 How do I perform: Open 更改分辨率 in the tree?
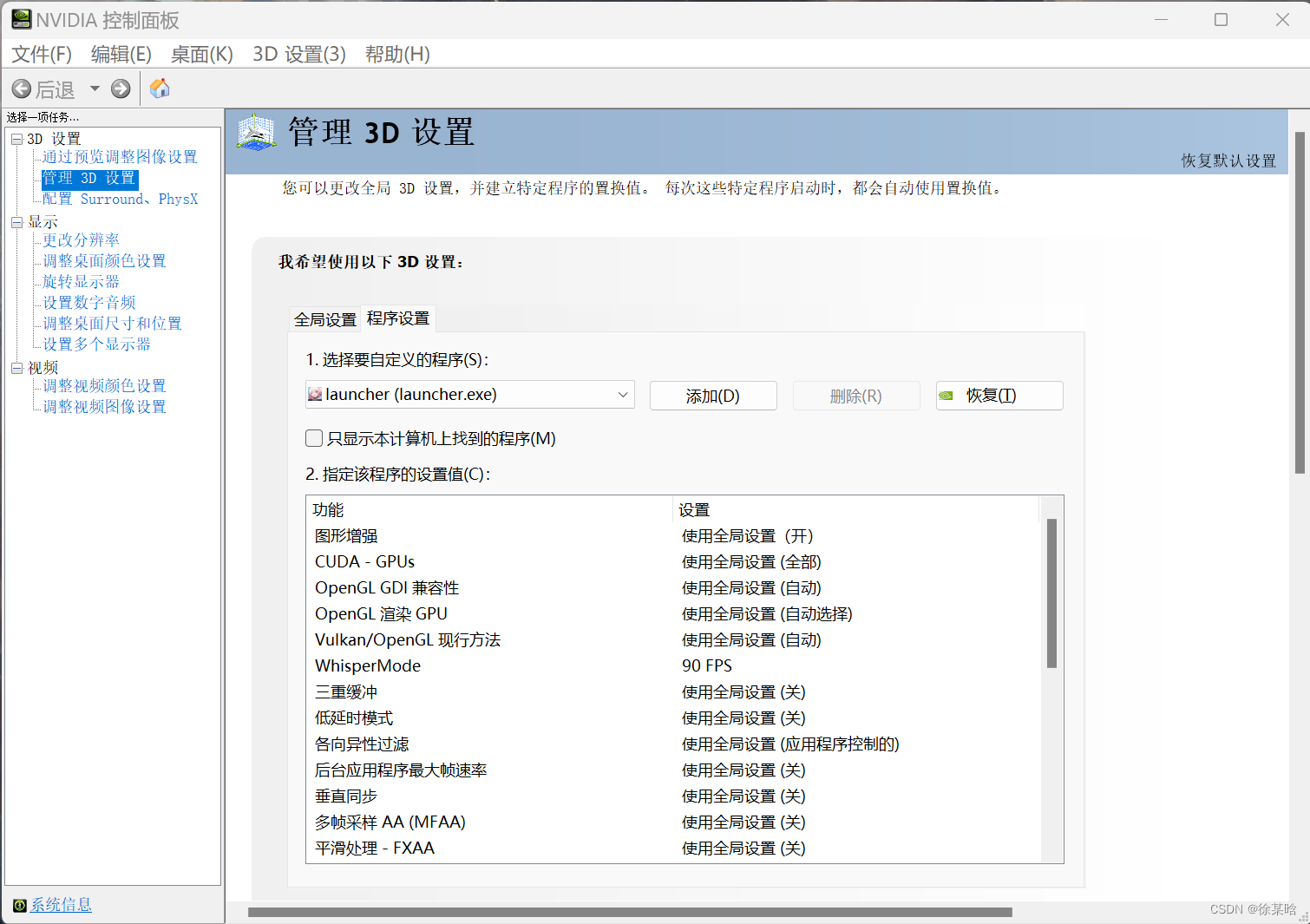(x=81, y=240)
